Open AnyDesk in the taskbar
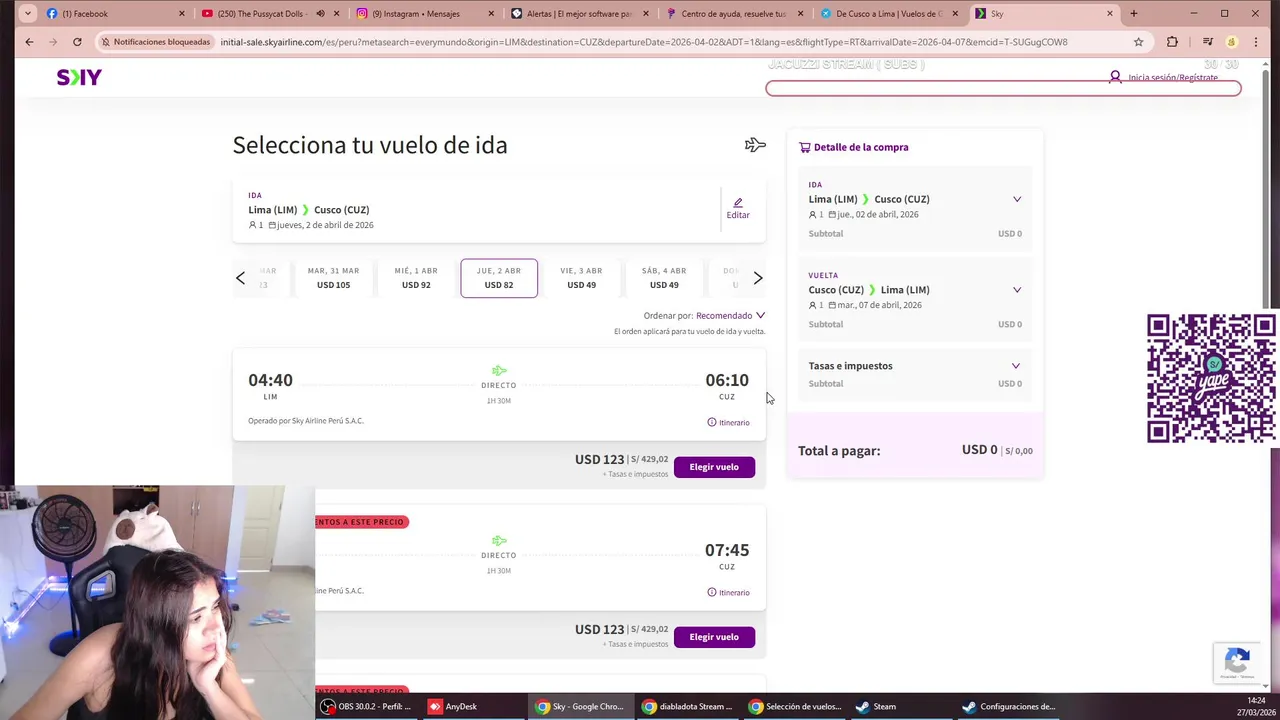This screenshot has width=1280, height=720. pos(453,706)
